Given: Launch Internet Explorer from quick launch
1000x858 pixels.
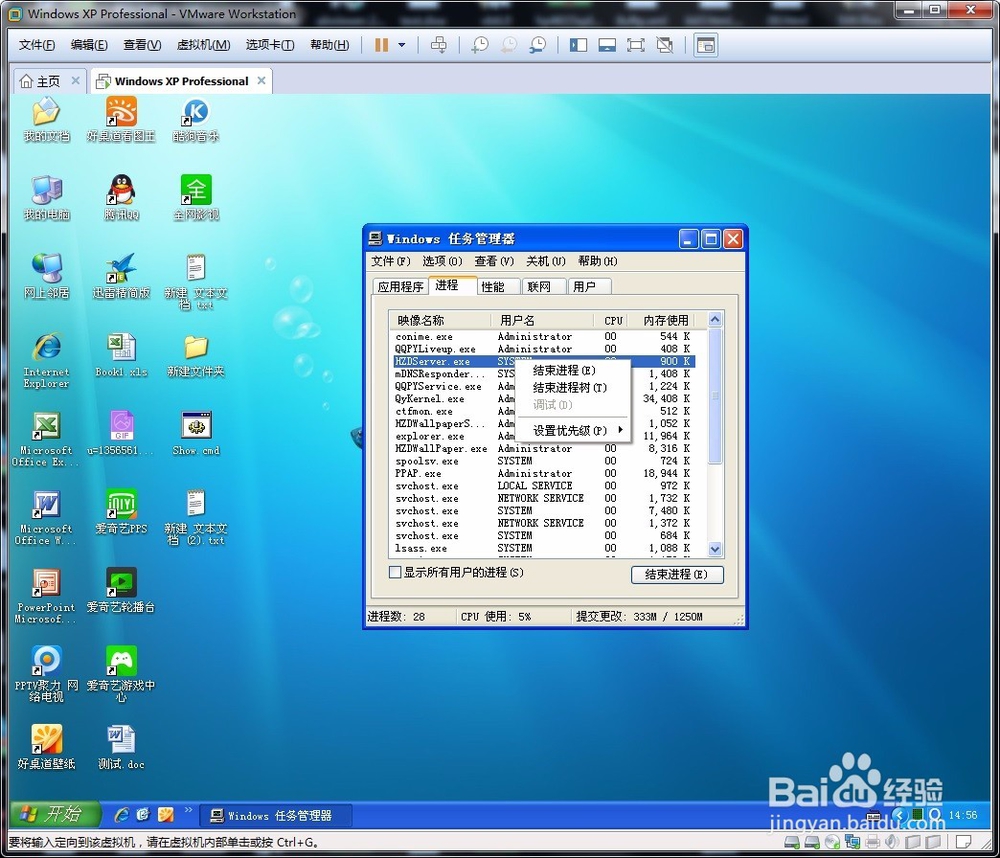Looking at the screenshot, I should [121, 815].
